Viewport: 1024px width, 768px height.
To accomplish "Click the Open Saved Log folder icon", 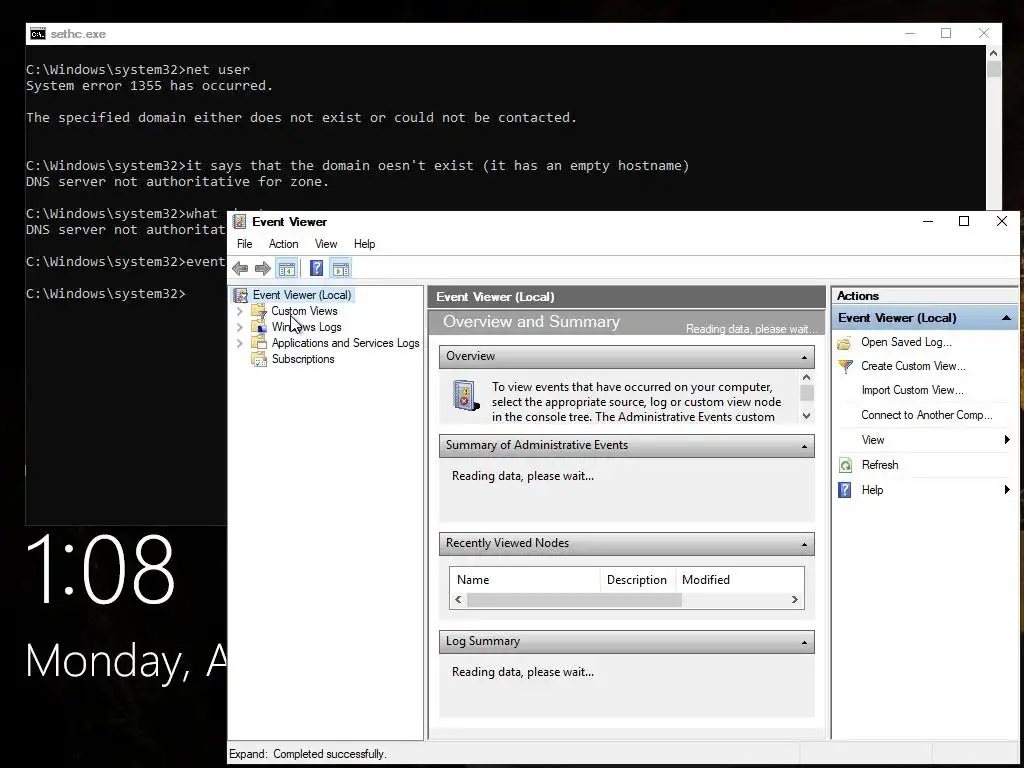I will 844,343.
